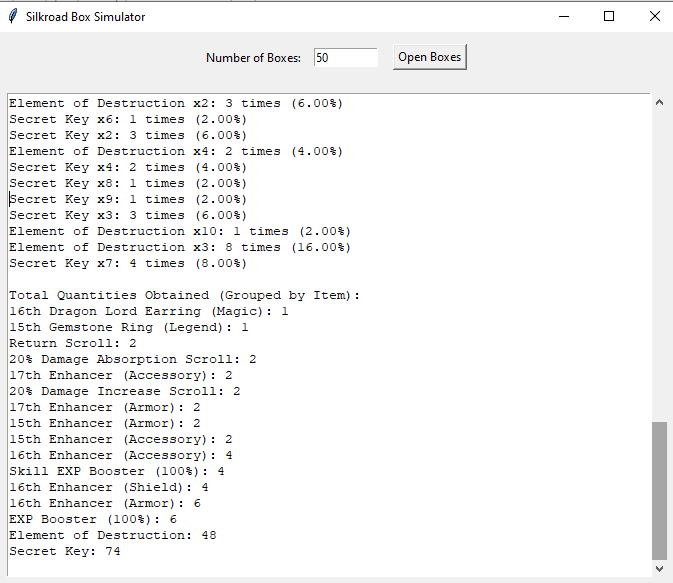The image size is (673, 583).
Task: Click the '16th Dragon Lord Earring (Magic)' line
Action: (x=149, y=311)
